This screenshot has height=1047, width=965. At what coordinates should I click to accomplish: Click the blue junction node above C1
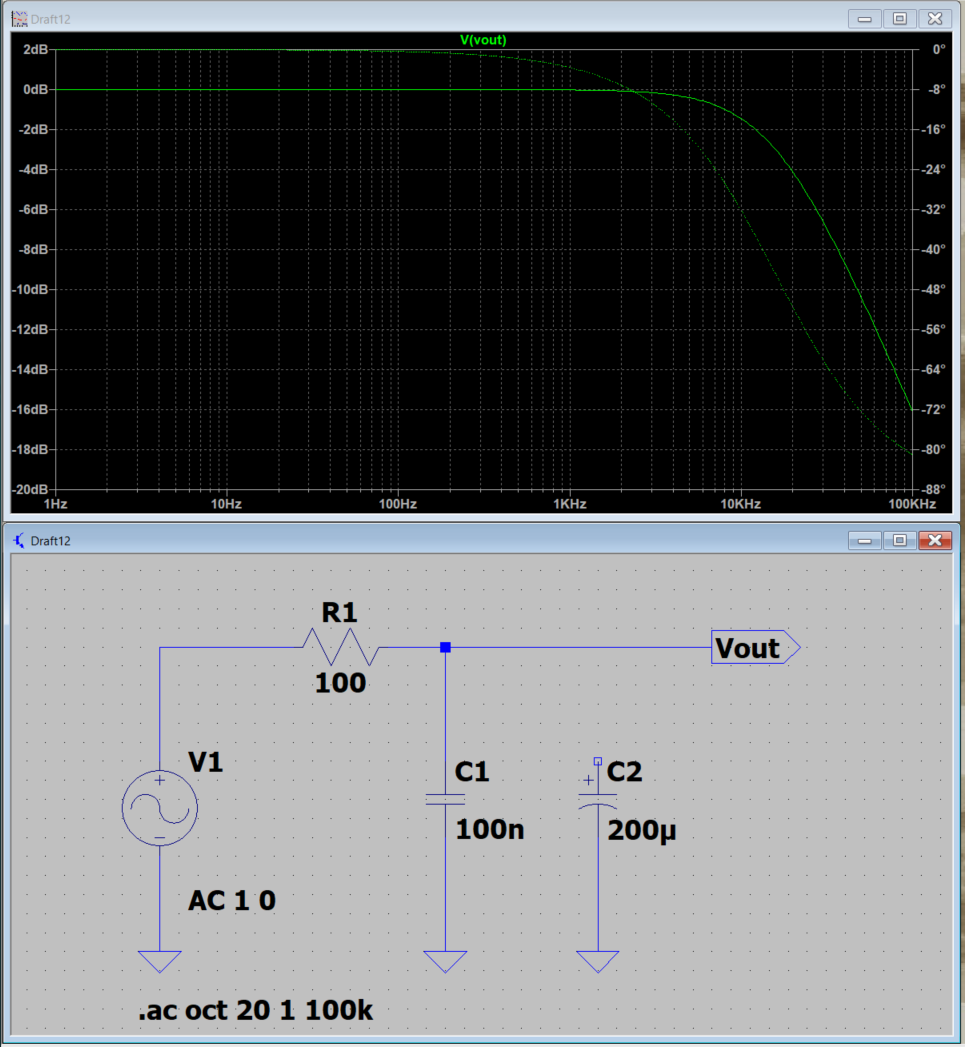[445, 647]
